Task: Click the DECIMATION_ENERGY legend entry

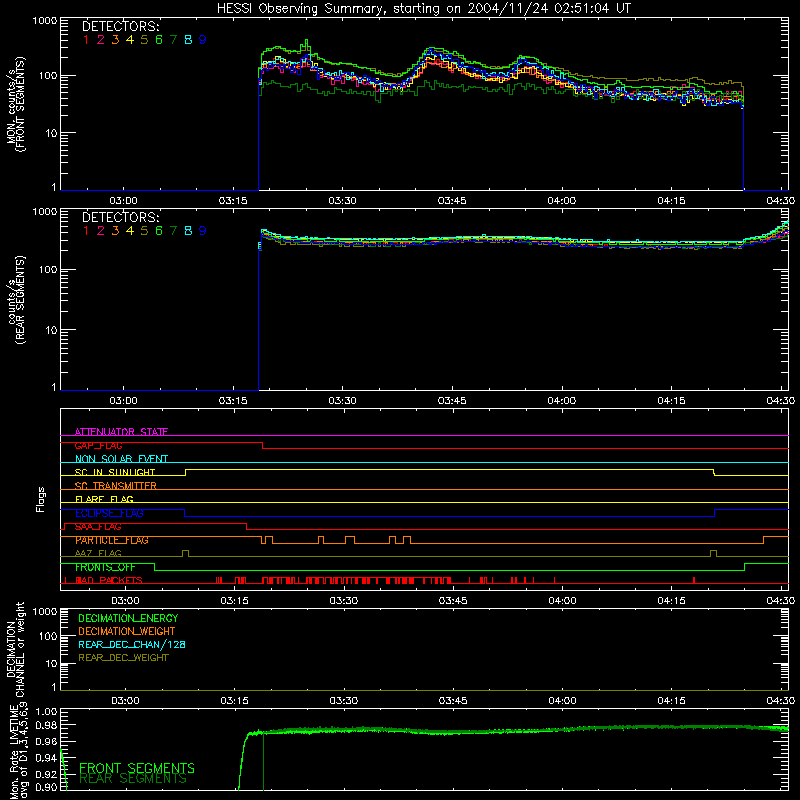Action: pyautogui.click(x=128, y=618)
